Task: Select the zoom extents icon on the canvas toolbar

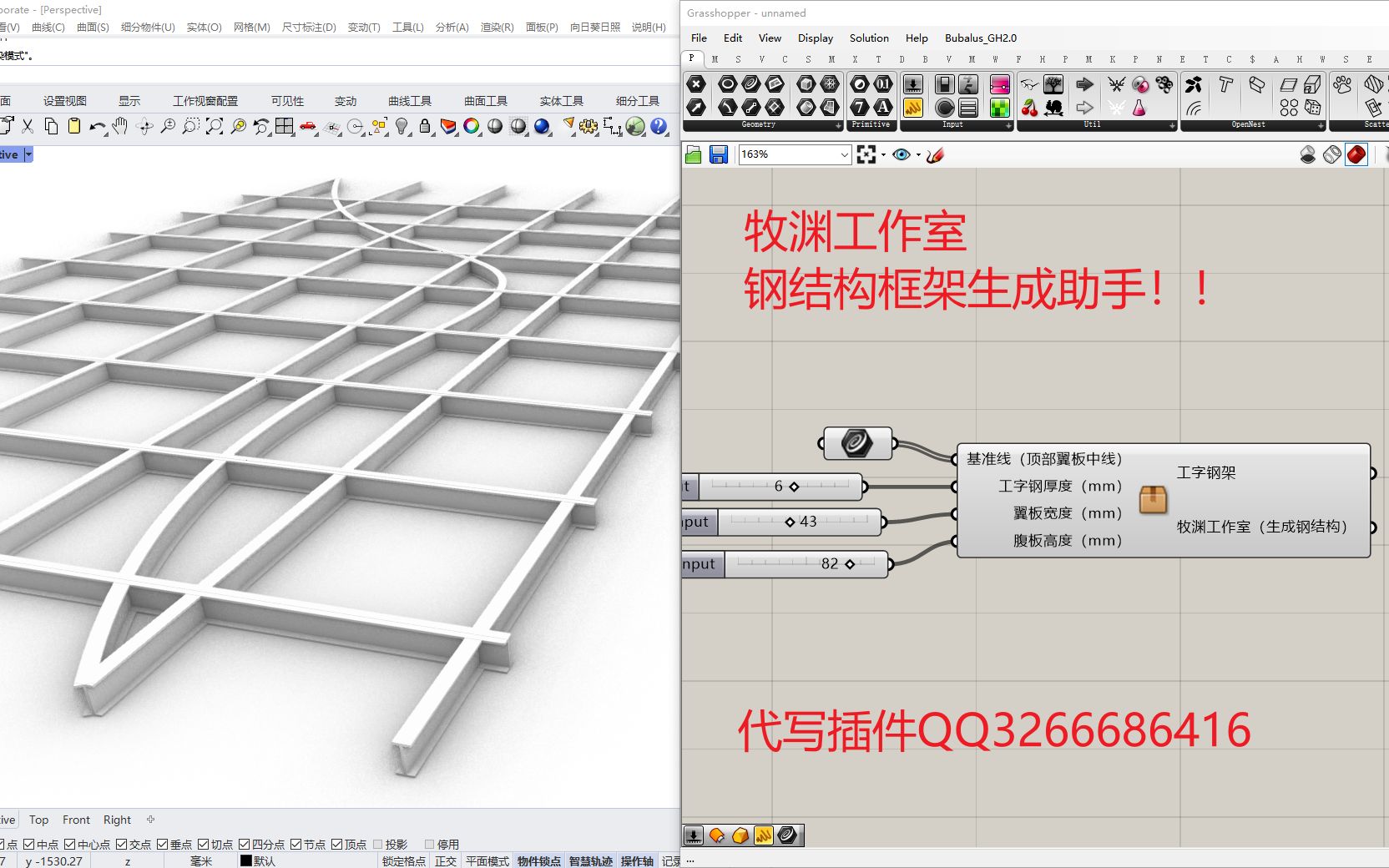Action: coord(866,154)
